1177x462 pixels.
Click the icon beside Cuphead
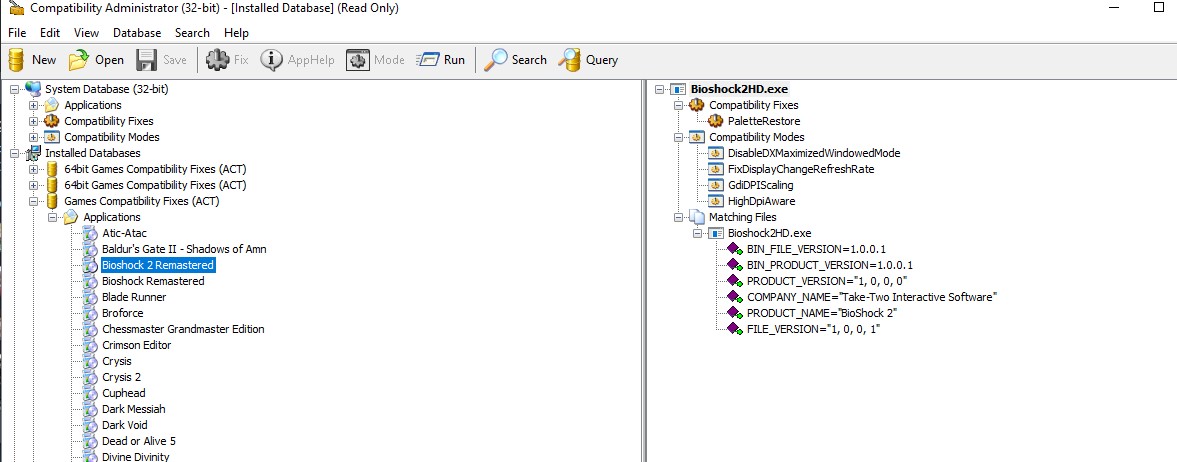(x=91, y=393)
